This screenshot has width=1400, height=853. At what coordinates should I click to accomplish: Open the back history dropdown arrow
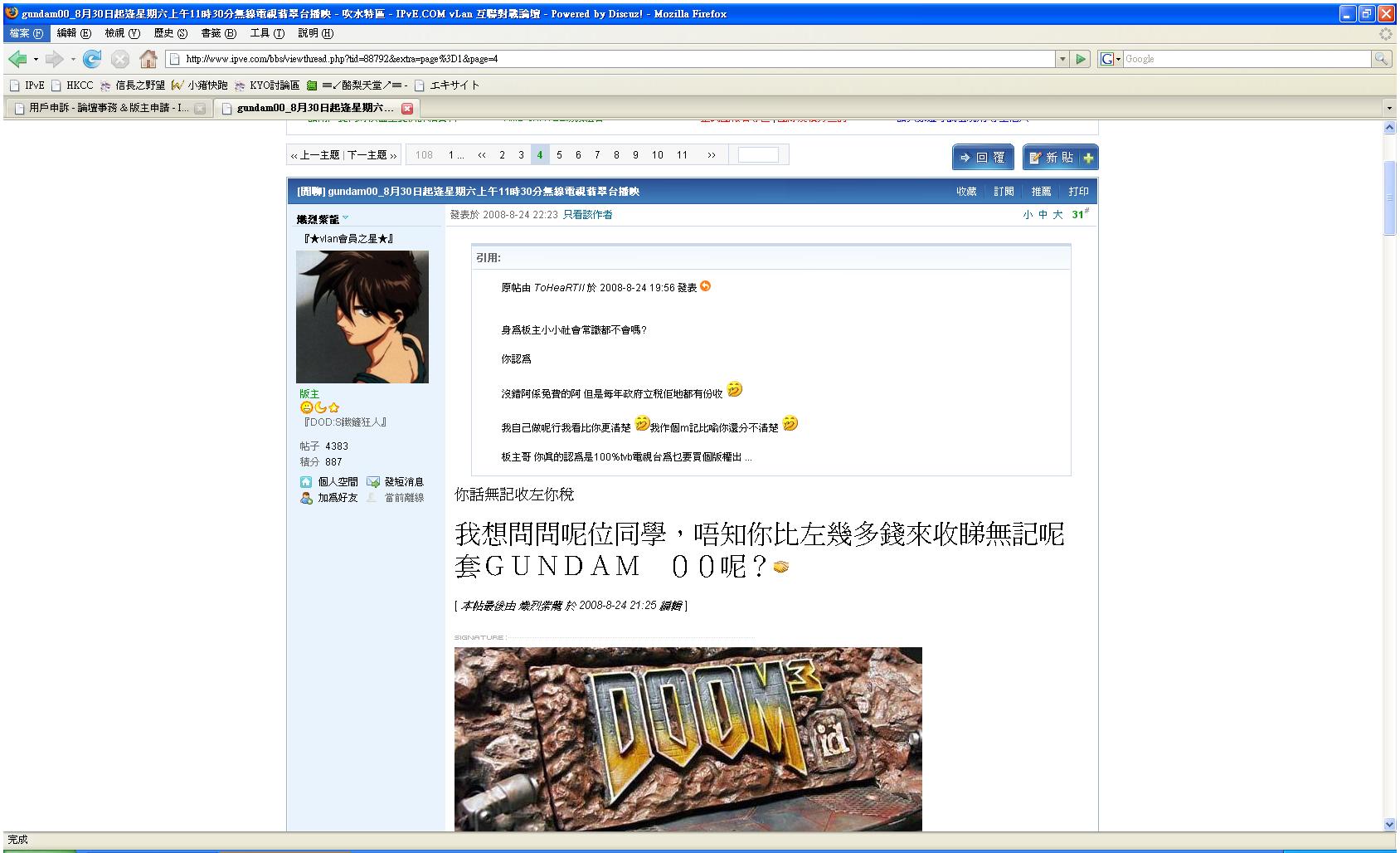pyautogui.click(x=36, y=60)
